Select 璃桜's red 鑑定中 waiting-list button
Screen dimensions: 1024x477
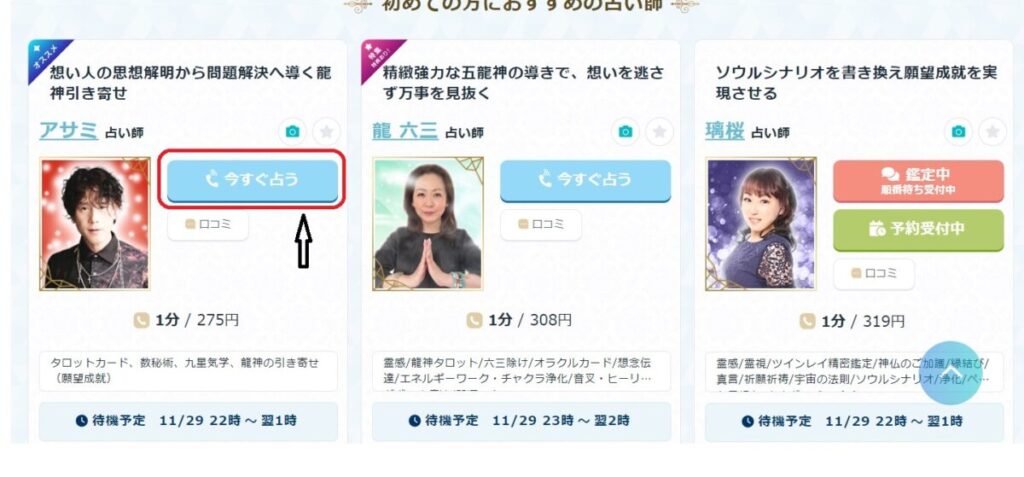[919, 180]
